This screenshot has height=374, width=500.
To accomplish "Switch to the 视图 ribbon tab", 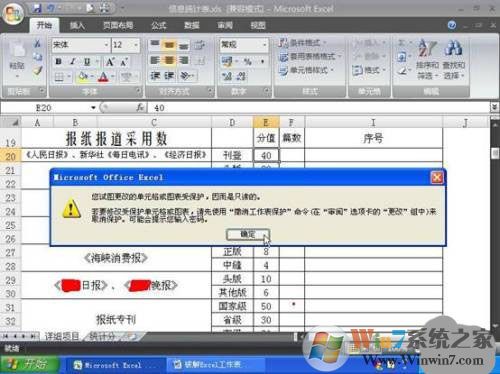I will 258,25.
